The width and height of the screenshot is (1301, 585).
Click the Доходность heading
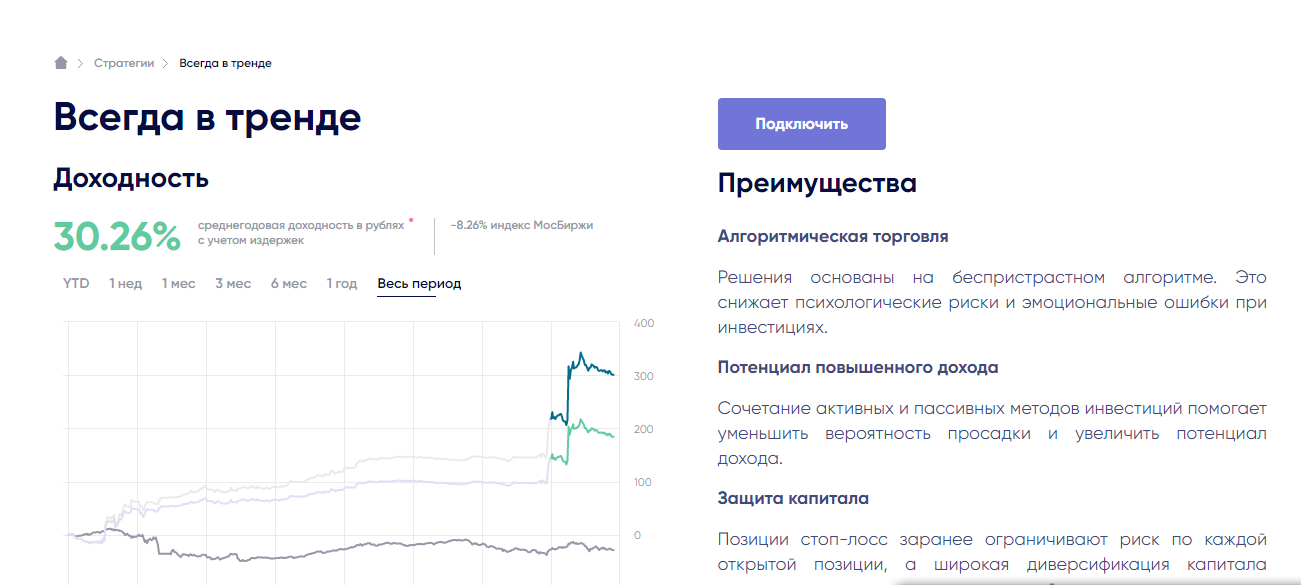tap(131, 179)
